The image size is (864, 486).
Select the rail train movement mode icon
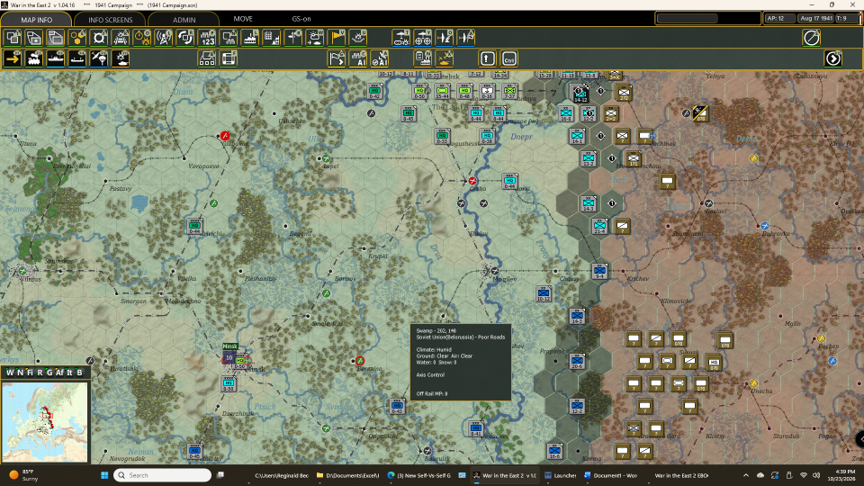click(x=34, y=58)
